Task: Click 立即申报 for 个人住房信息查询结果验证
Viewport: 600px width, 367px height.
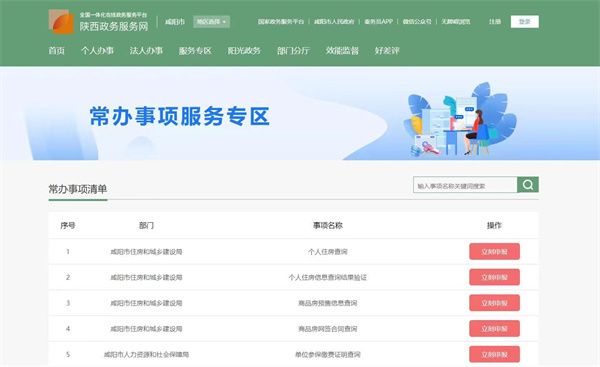Action: point(494,277)
